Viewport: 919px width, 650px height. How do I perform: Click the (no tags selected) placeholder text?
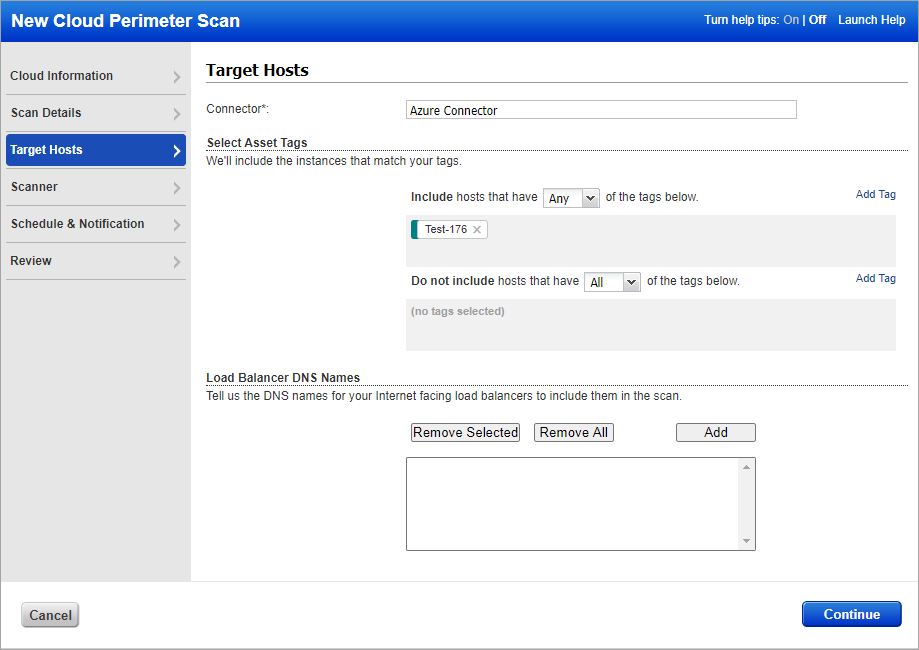click(458, 311)
